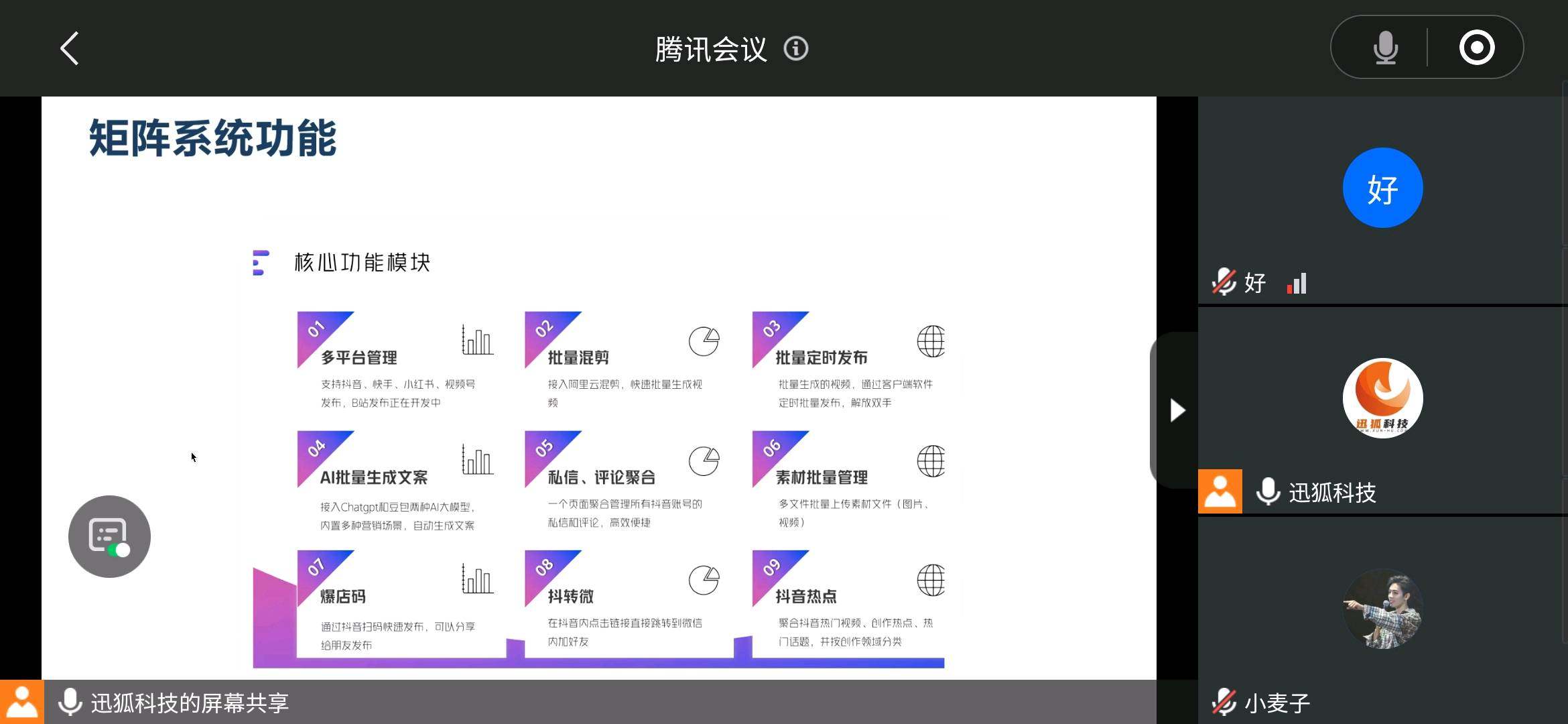Viewport: 1568px width, 724px height.
Task: Click muted mic icon next to 好
Action: click(1224, 282)
